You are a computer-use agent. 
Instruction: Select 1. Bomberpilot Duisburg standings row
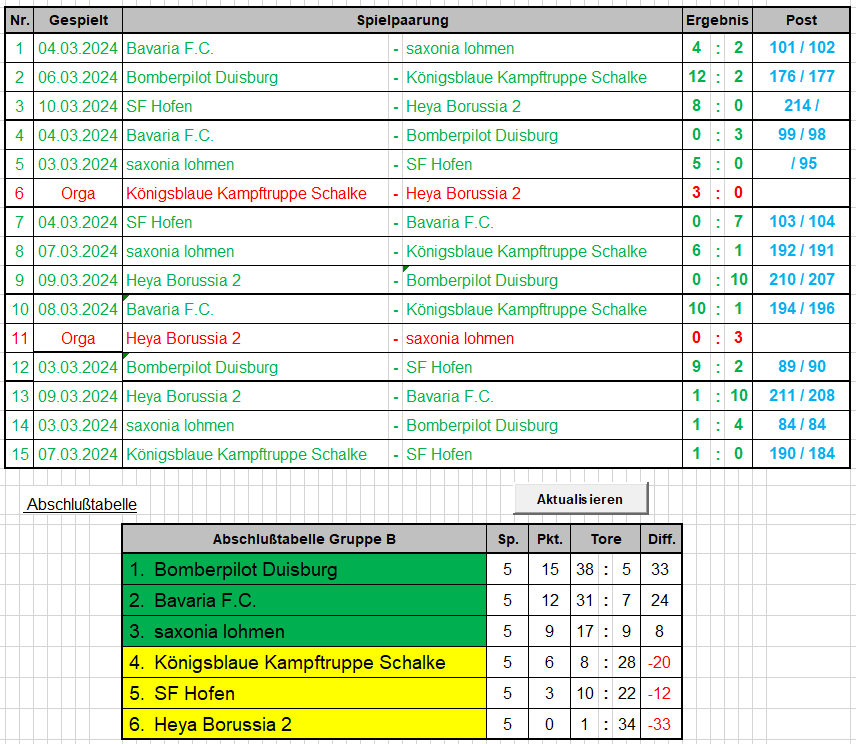pyautogui.click(x=304, y=569)
